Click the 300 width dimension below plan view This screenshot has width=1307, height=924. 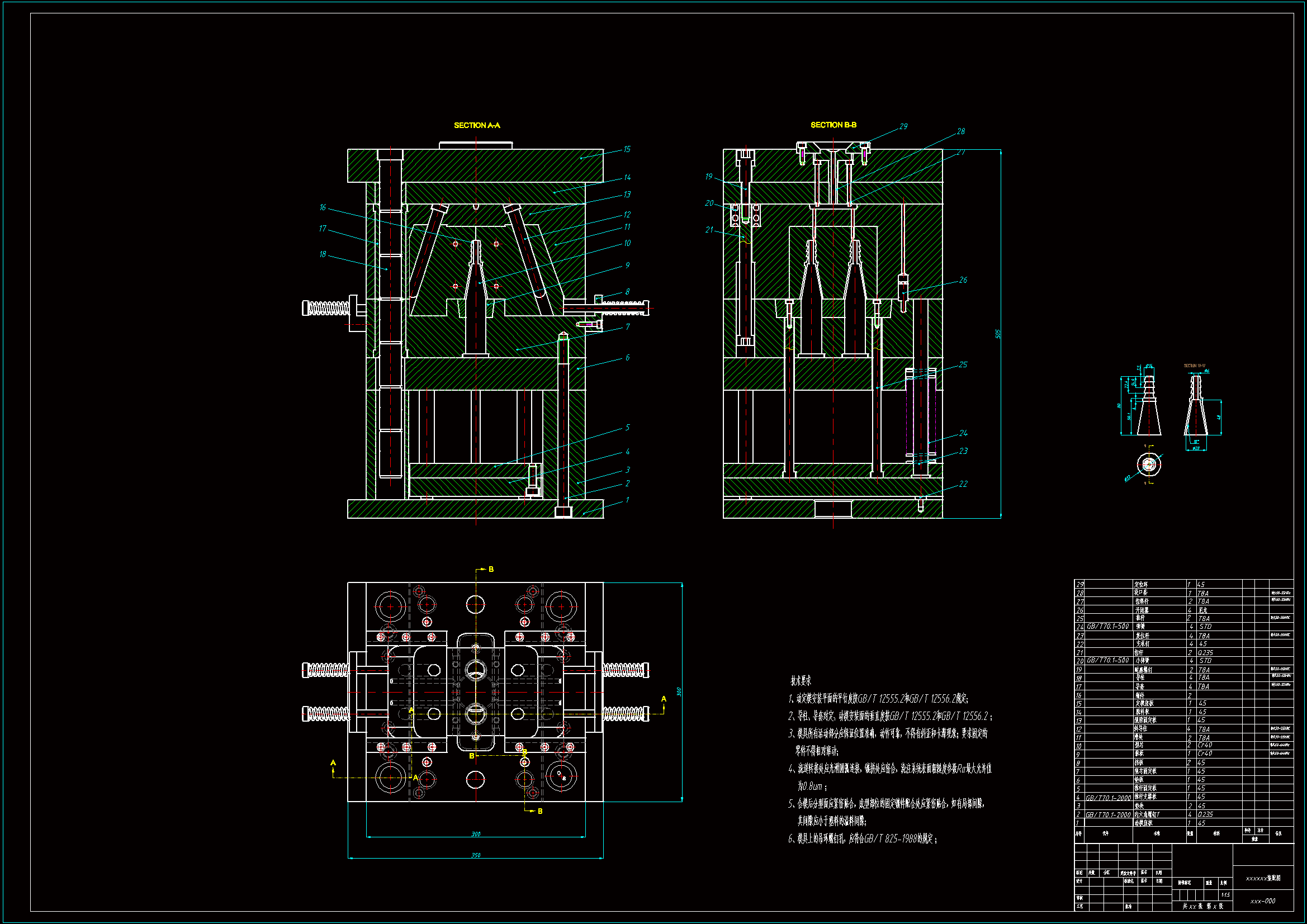475,834
